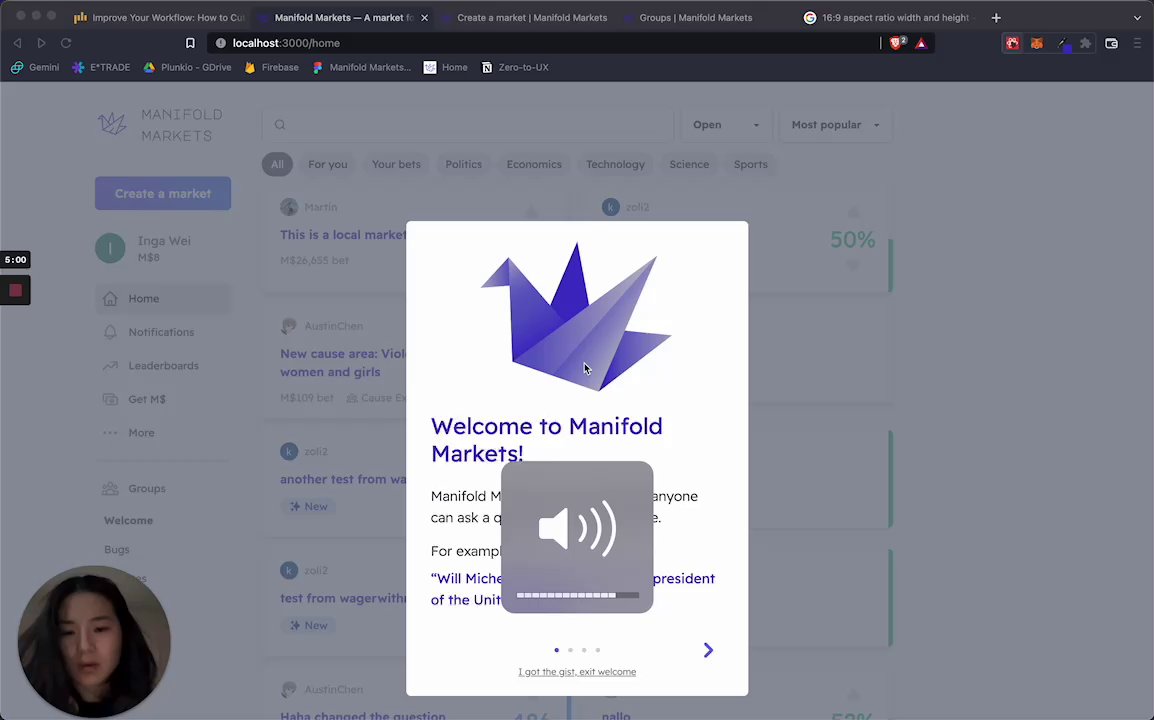Select the For you filter
The width and height of the screenshot is (1154, 720).
coord(328,164)
